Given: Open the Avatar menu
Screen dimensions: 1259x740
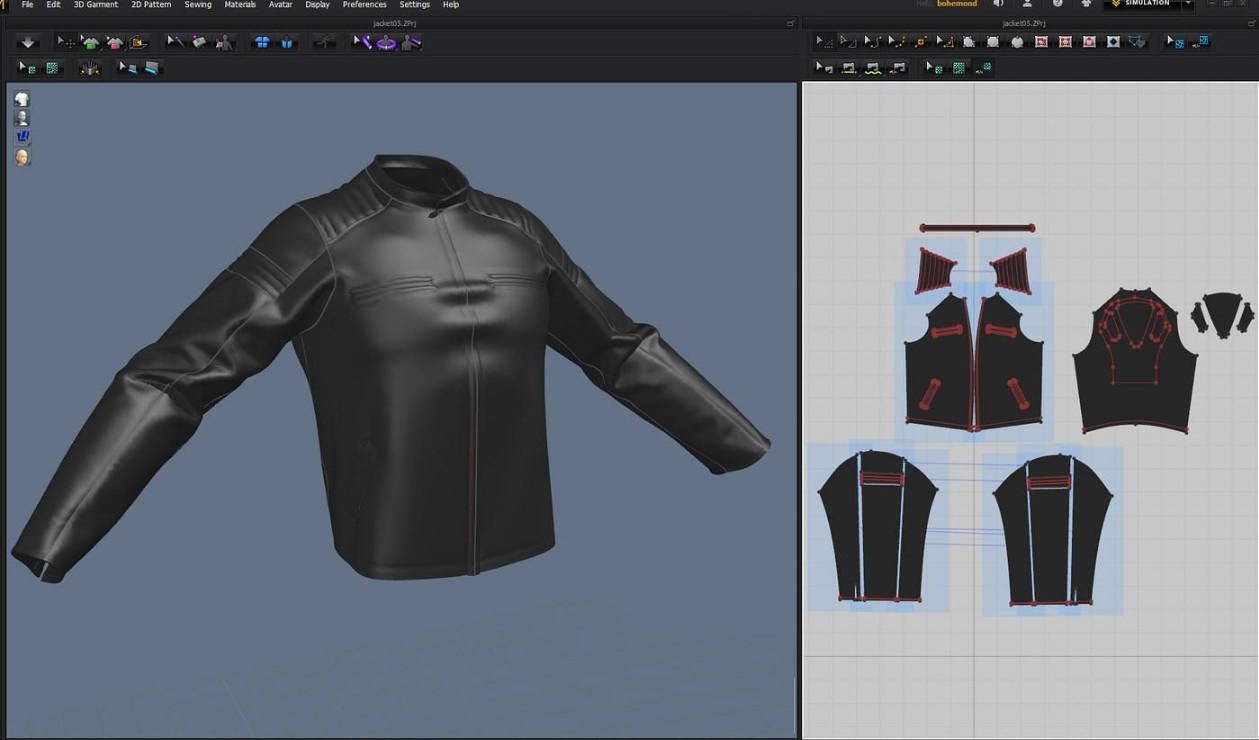Looking at the screenshot, I should (x=280, y=5).
